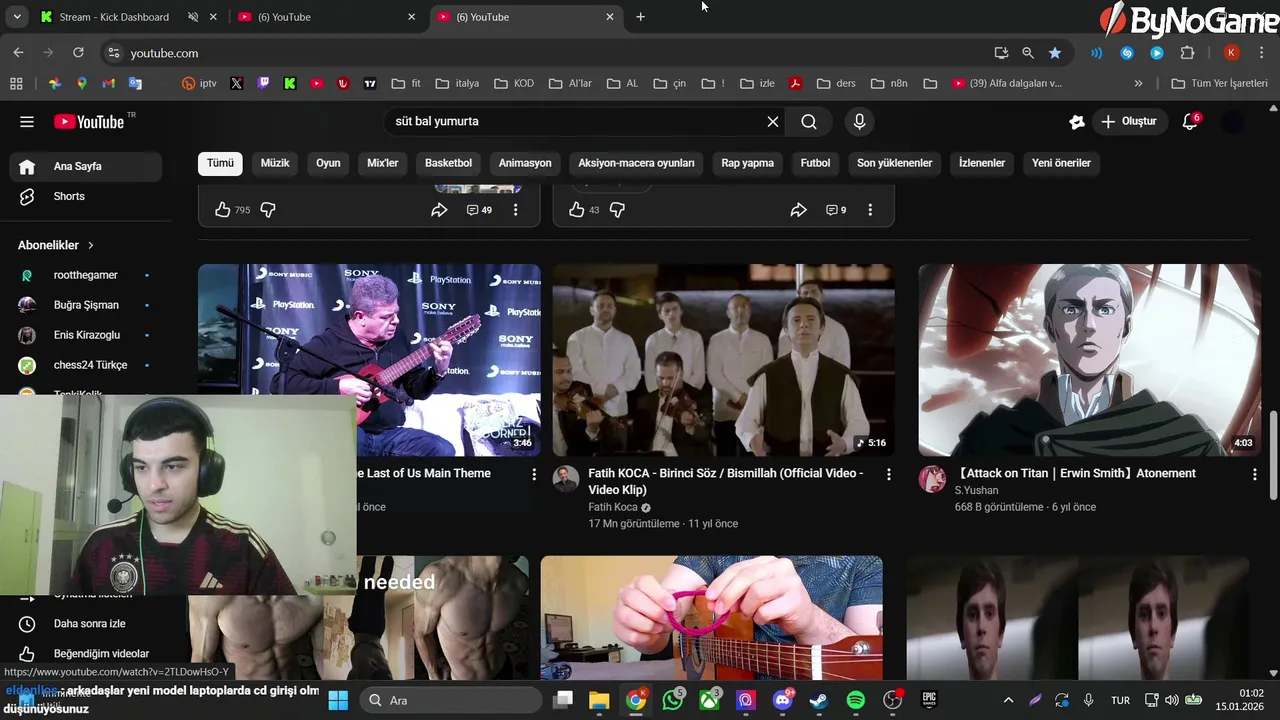Viewport: 1280px width, 720px height.
Task: Open rootthegamer subscription channel
Action: click(x=85, y=275)
